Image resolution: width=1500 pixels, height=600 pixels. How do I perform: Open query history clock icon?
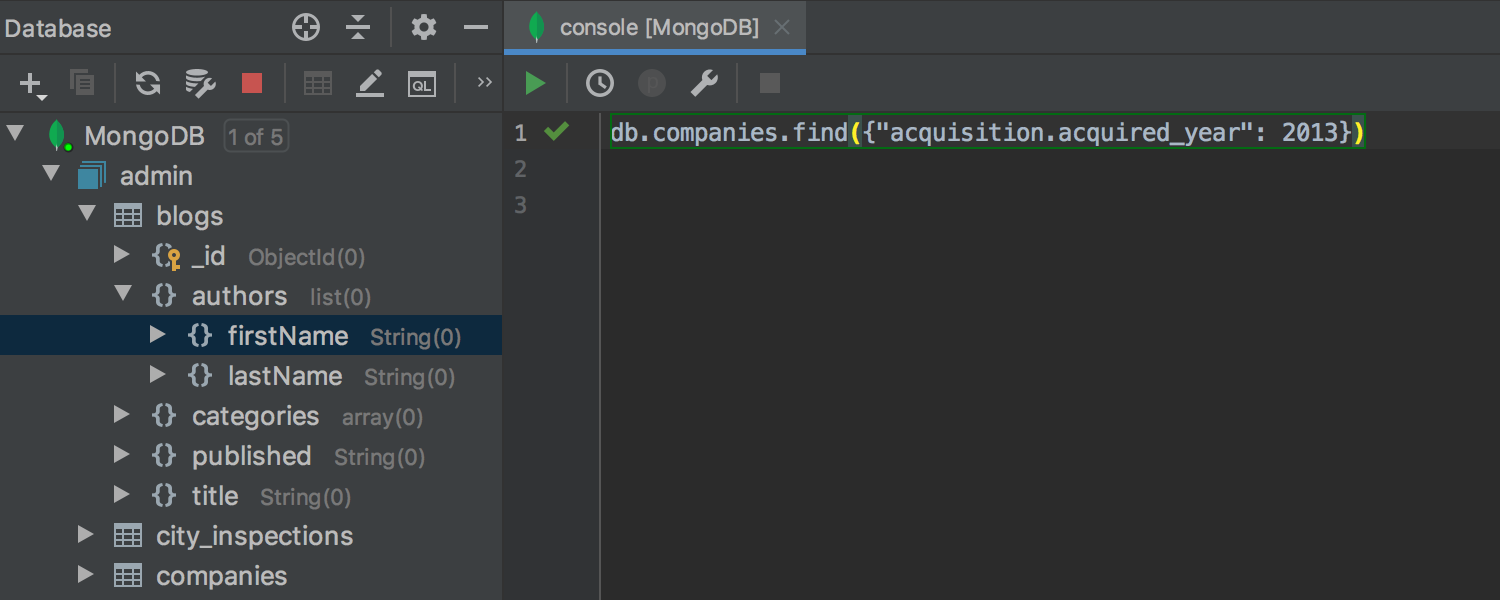tap(600, 83)
